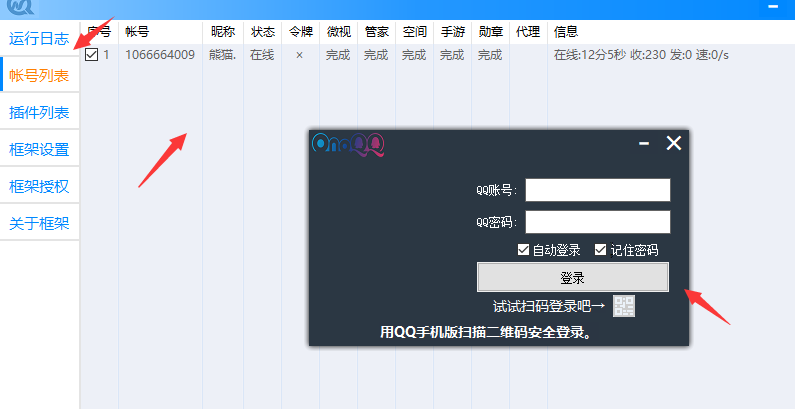The height and width of the screenshot is (409, 795).
Task: Click the 令牌 column header
Action: click(x=301, y=32)
